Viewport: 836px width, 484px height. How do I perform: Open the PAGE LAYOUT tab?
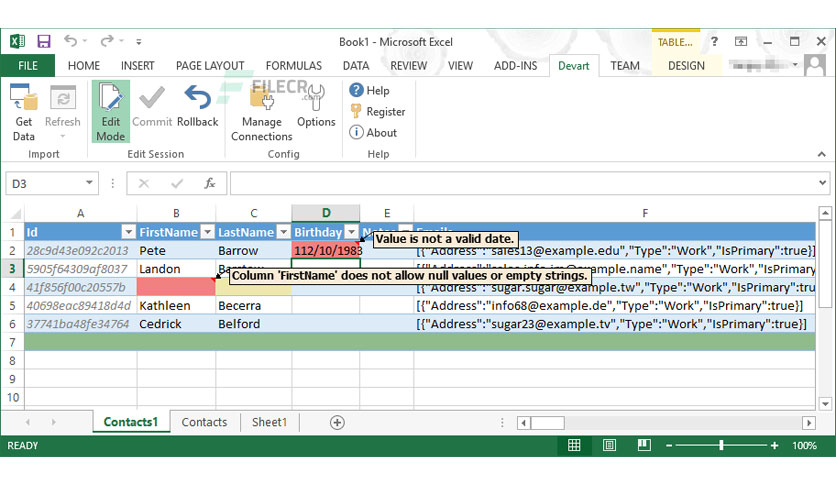pos(210,66)
